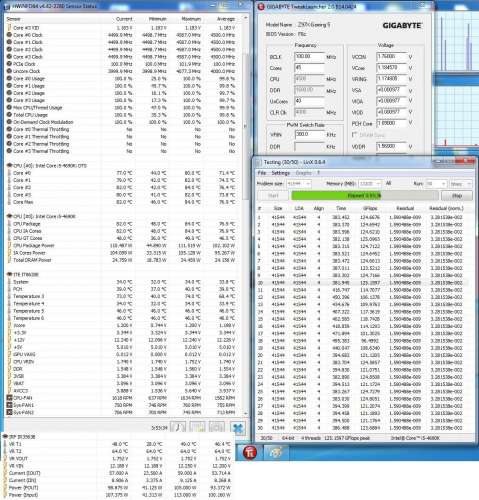This screenshot has width=479, height=500.
Task: Click the Core #0 Clock sensor icon
Action: coord(9,35)
